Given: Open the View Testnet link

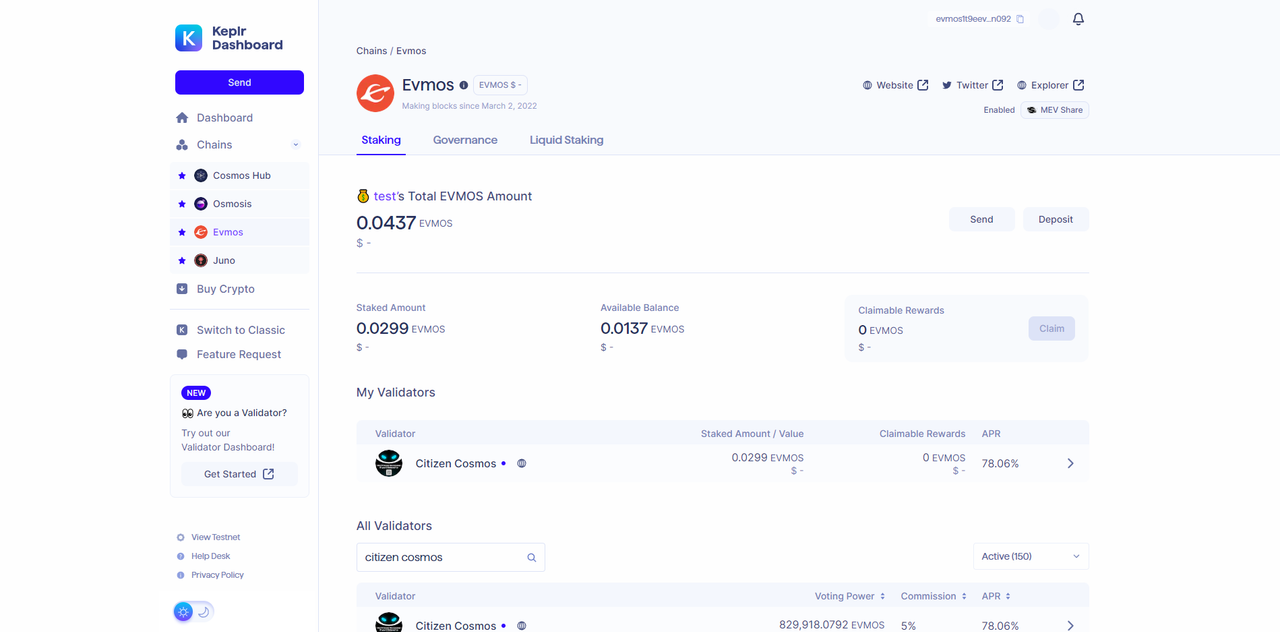Looking at the screenshot, I should (x=208, y=537).
